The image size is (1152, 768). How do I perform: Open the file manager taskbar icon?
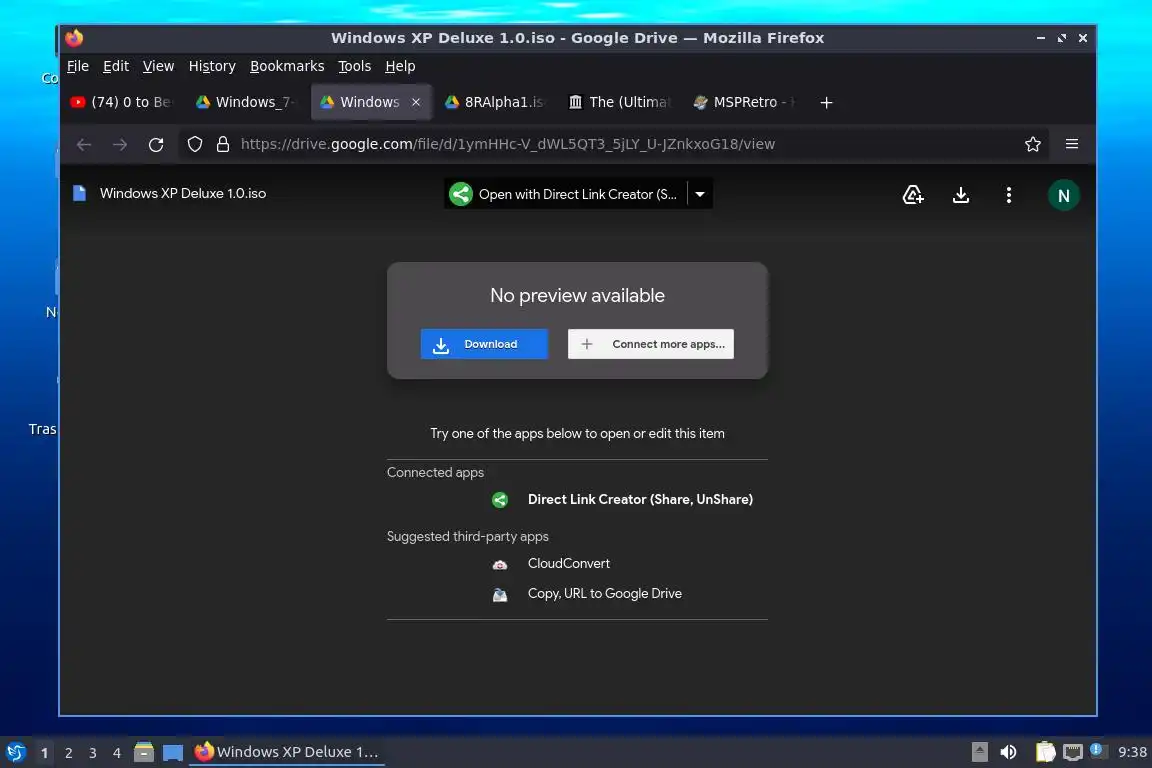click(144, 752)
